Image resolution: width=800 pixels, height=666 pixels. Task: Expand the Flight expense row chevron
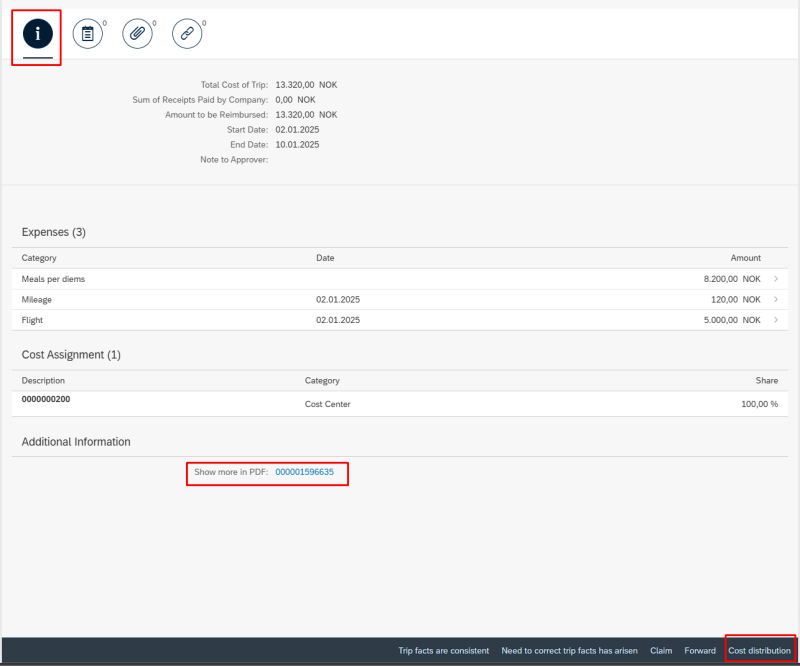pos(776,320)
